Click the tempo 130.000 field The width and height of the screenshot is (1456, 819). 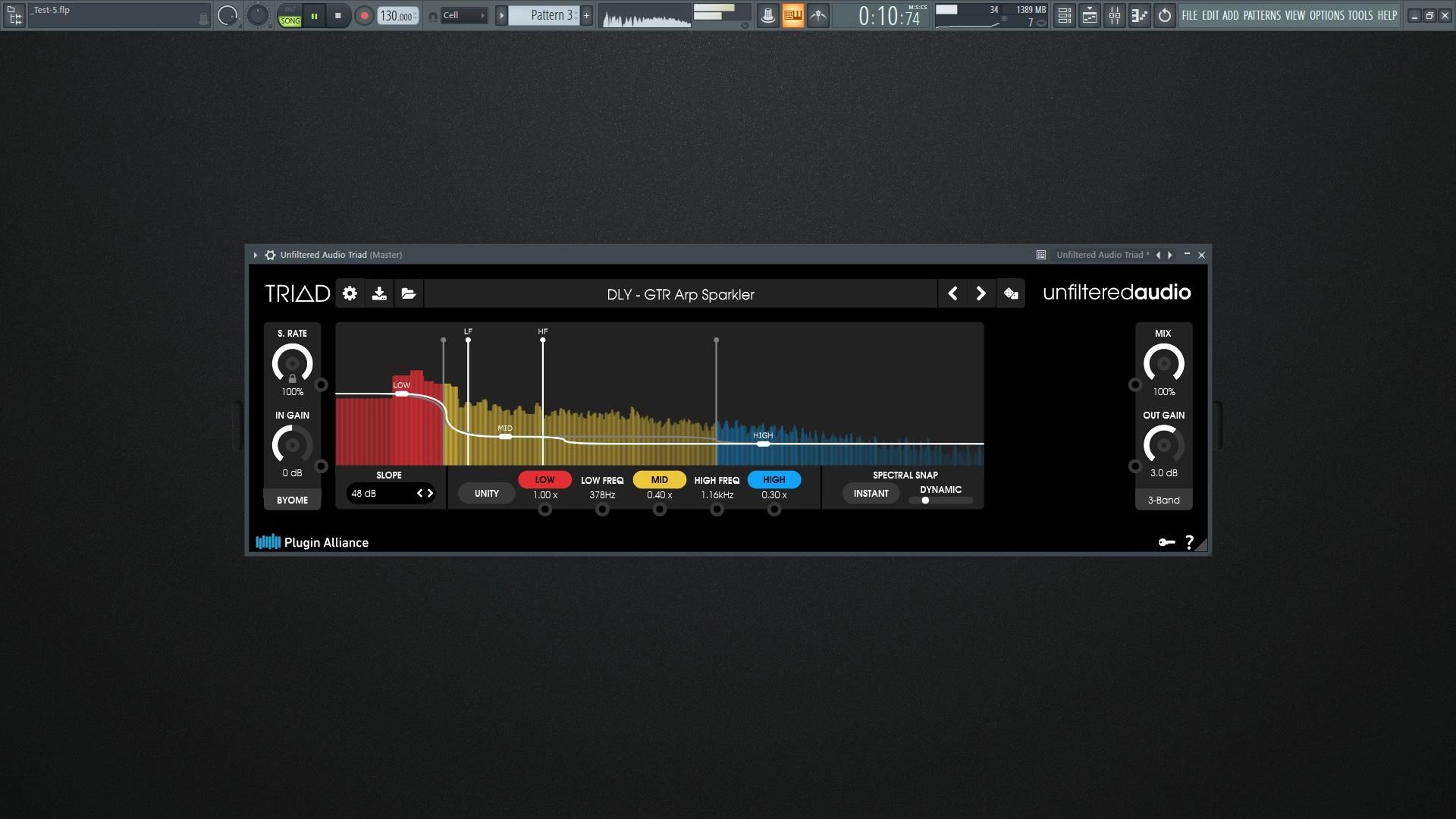pos(398,15)
